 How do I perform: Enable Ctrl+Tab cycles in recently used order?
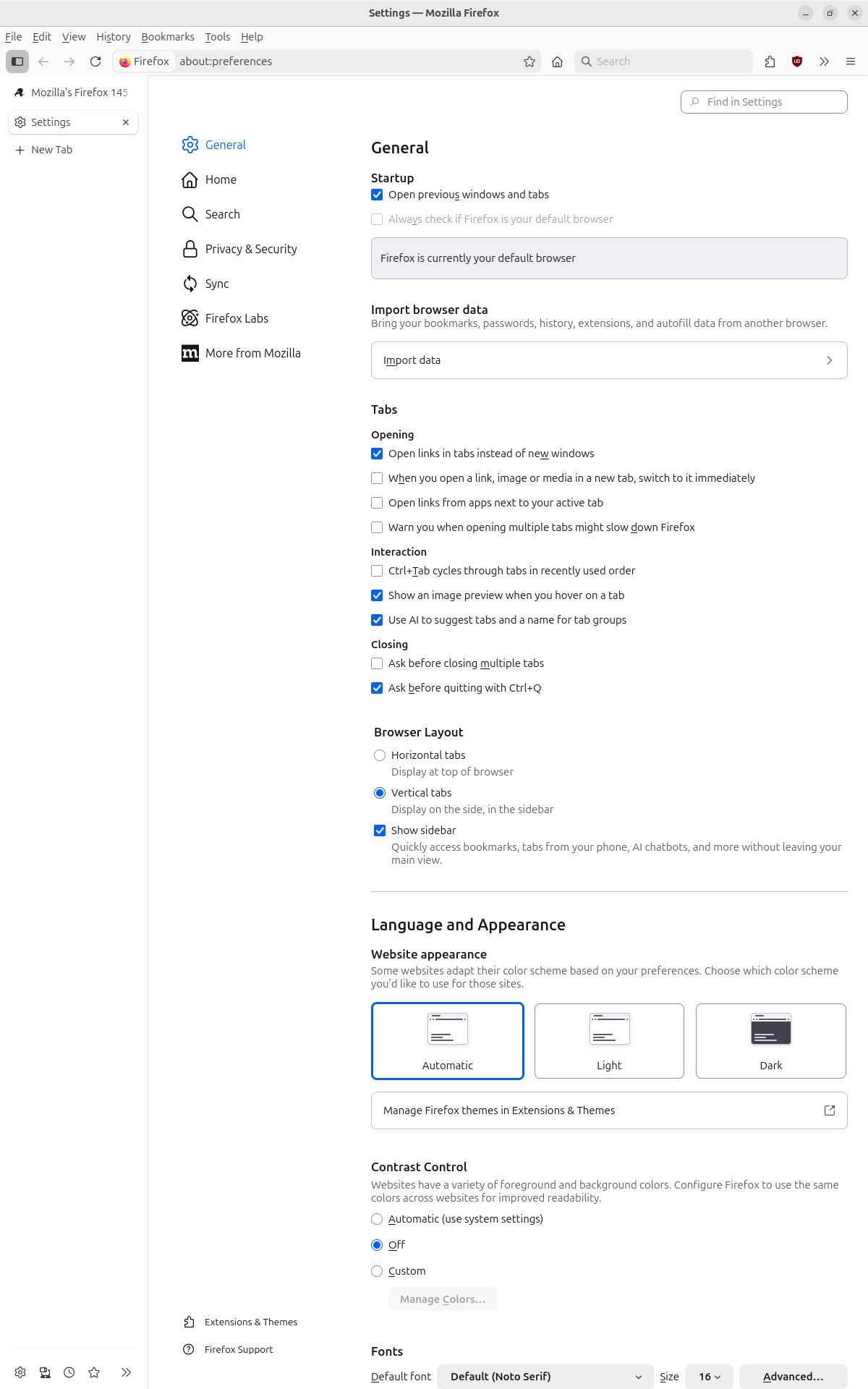click(x=377, y=571)
